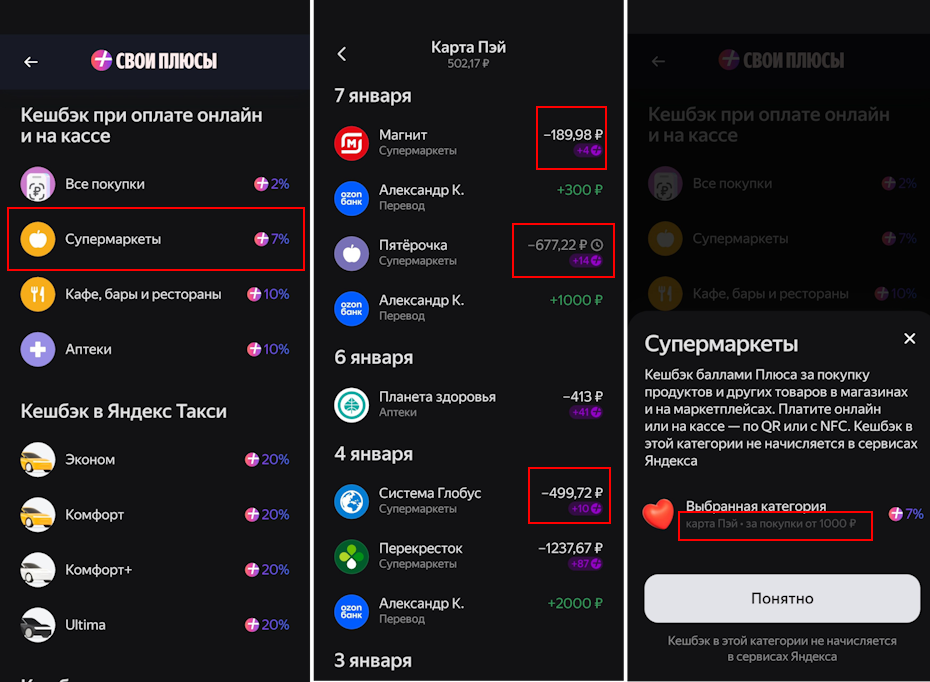Open the Озон Банк transfer icon
Image resolution: width=930 pixels, height=682 pixels.
(x=352, y=197)
